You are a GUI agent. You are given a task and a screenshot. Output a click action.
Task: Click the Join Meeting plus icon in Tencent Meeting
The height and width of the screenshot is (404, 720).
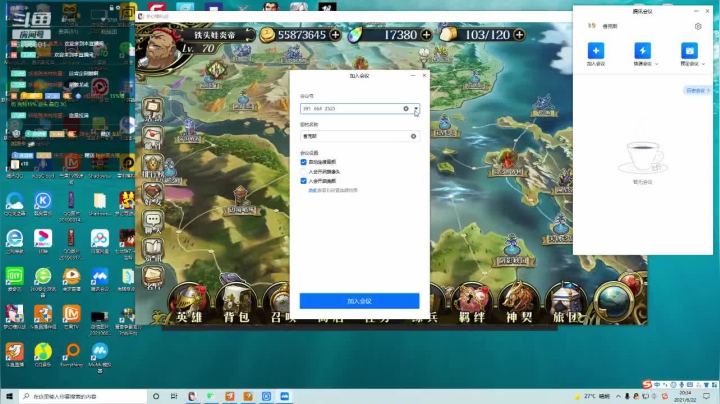point(596,50)
